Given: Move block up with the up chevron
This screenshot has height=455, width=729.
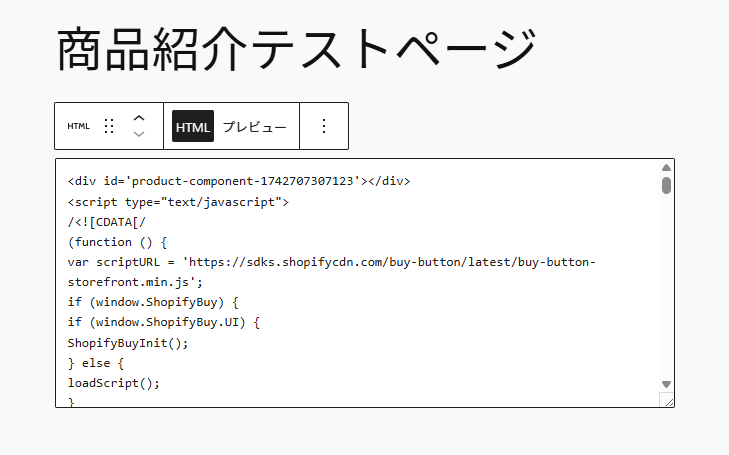Looking at the screenshot, I should tap(139, 118).
